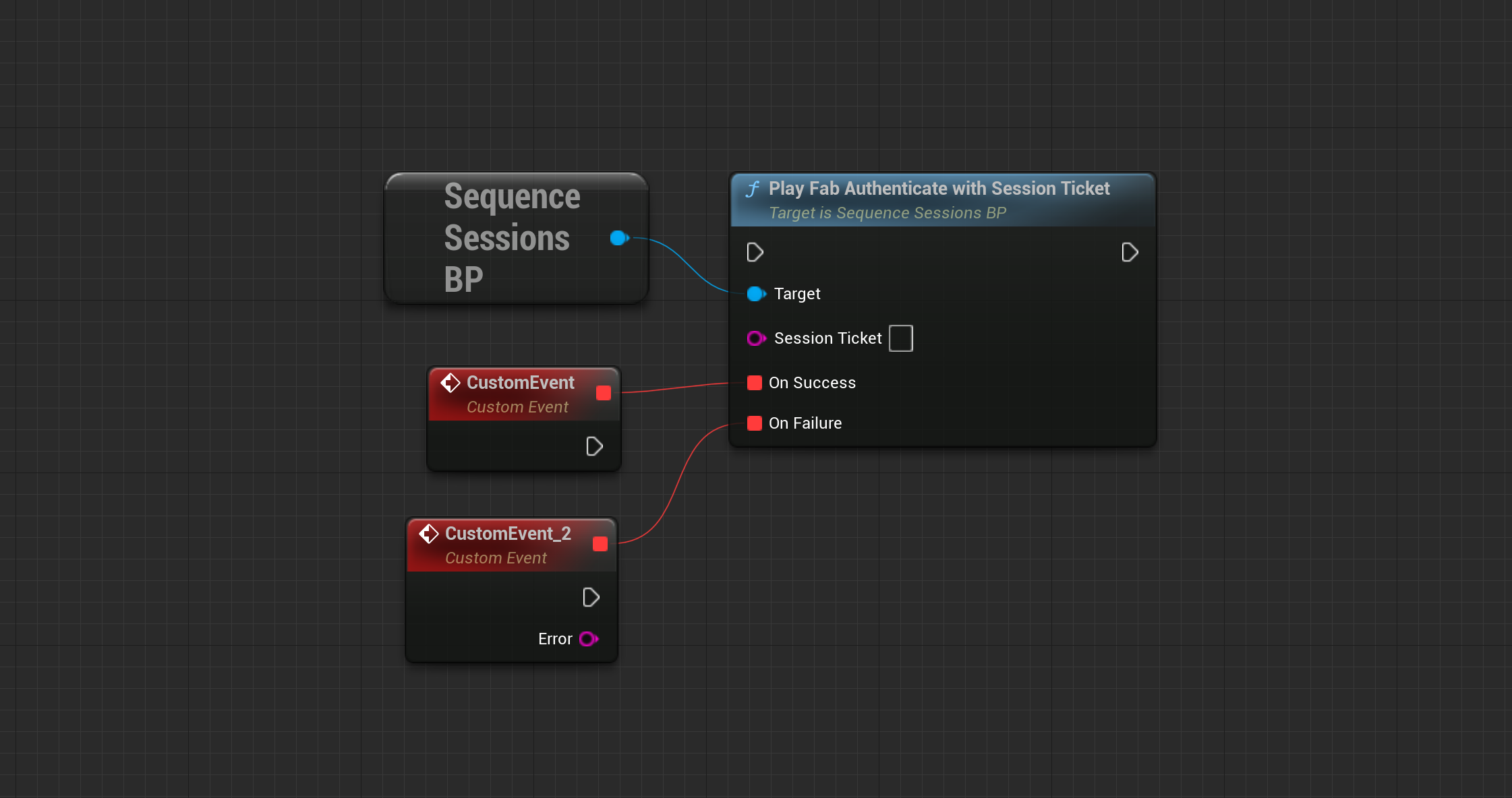The width and height of the screenshot is (1512, 798).
Task: Click the blue Target input pin
Action: (x=757, y=294)
